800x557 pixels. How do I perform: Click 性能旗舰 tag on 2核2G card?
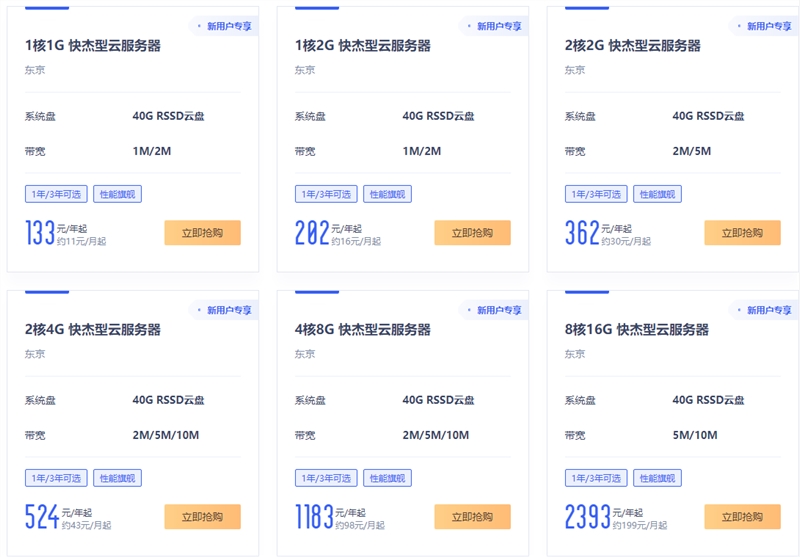[x=657, y=194]
